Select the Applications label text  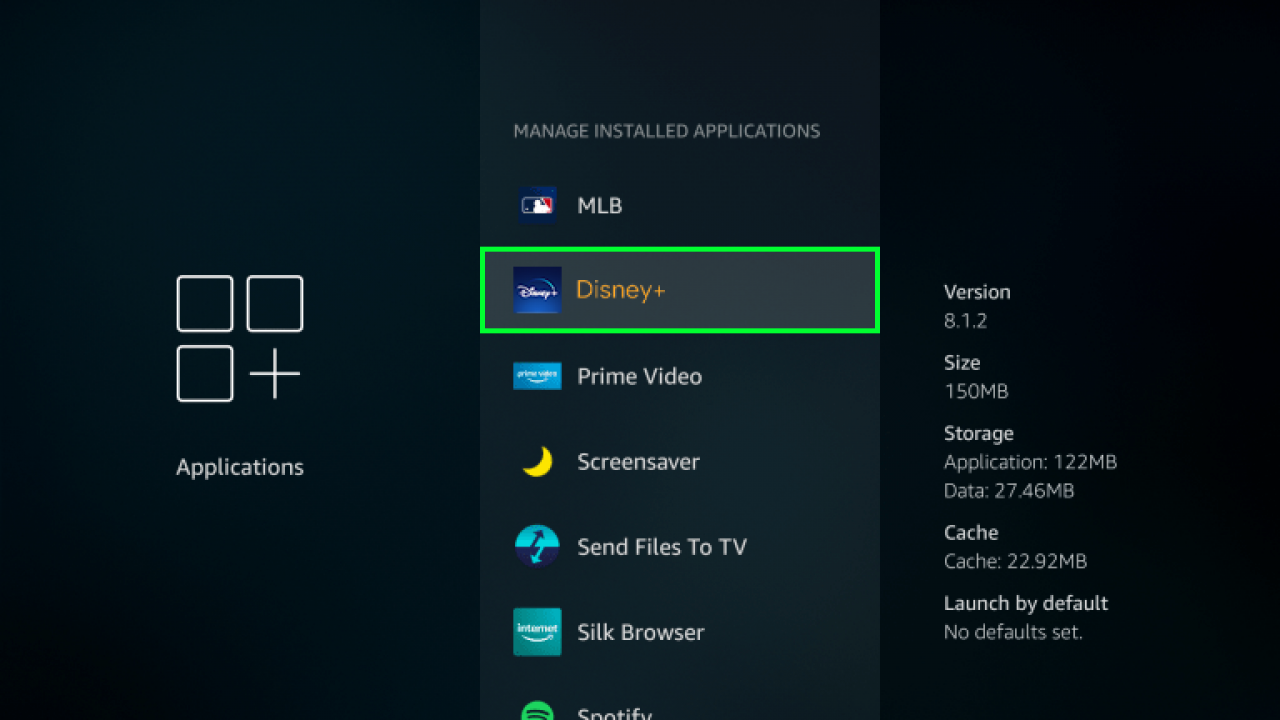(x=239, y=466)
